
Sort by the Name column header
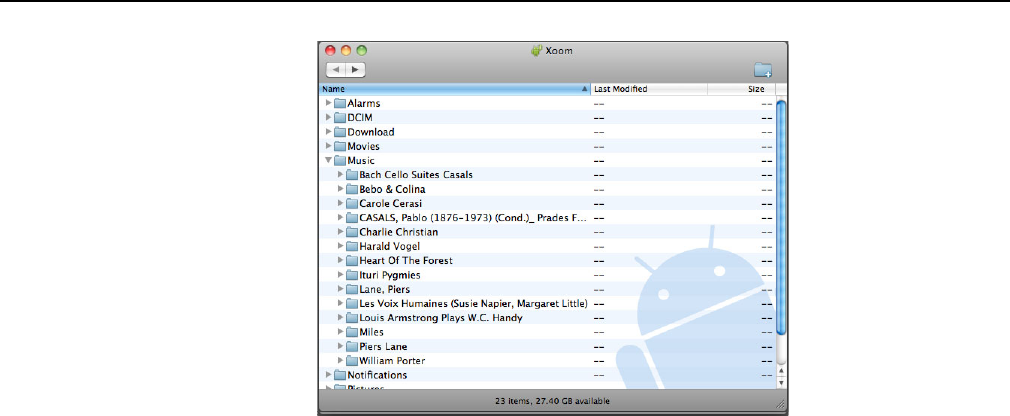(455, 89)
